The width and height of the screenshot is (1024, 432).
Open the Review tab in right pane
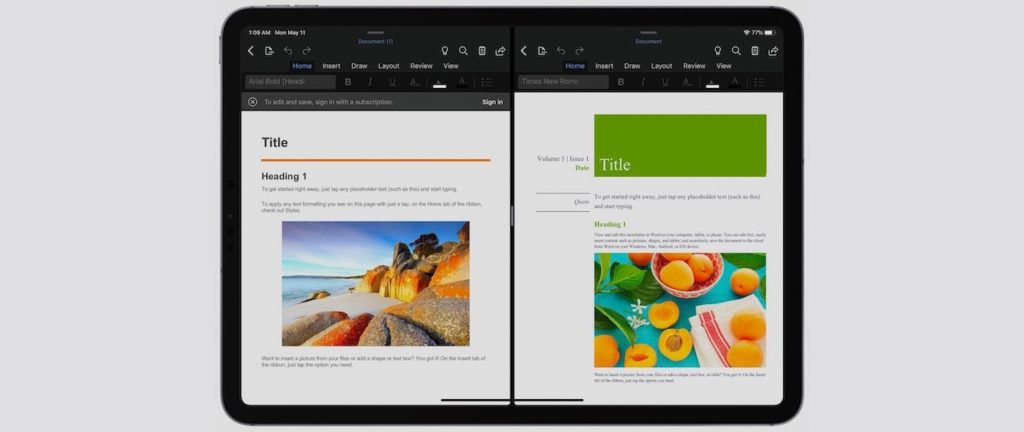pos(695,66)
